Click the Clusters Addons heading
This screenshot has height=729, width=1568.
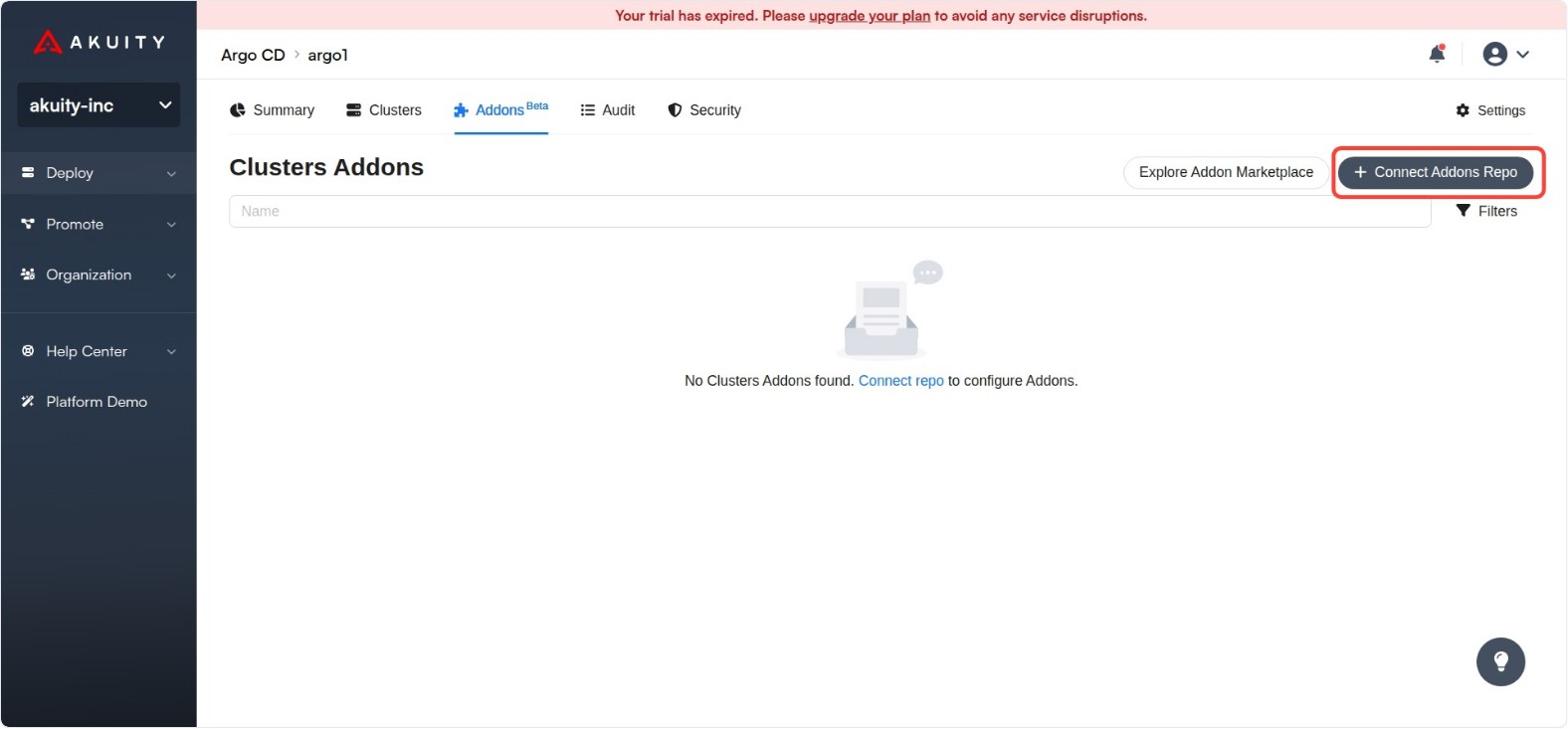coord(326,167)
